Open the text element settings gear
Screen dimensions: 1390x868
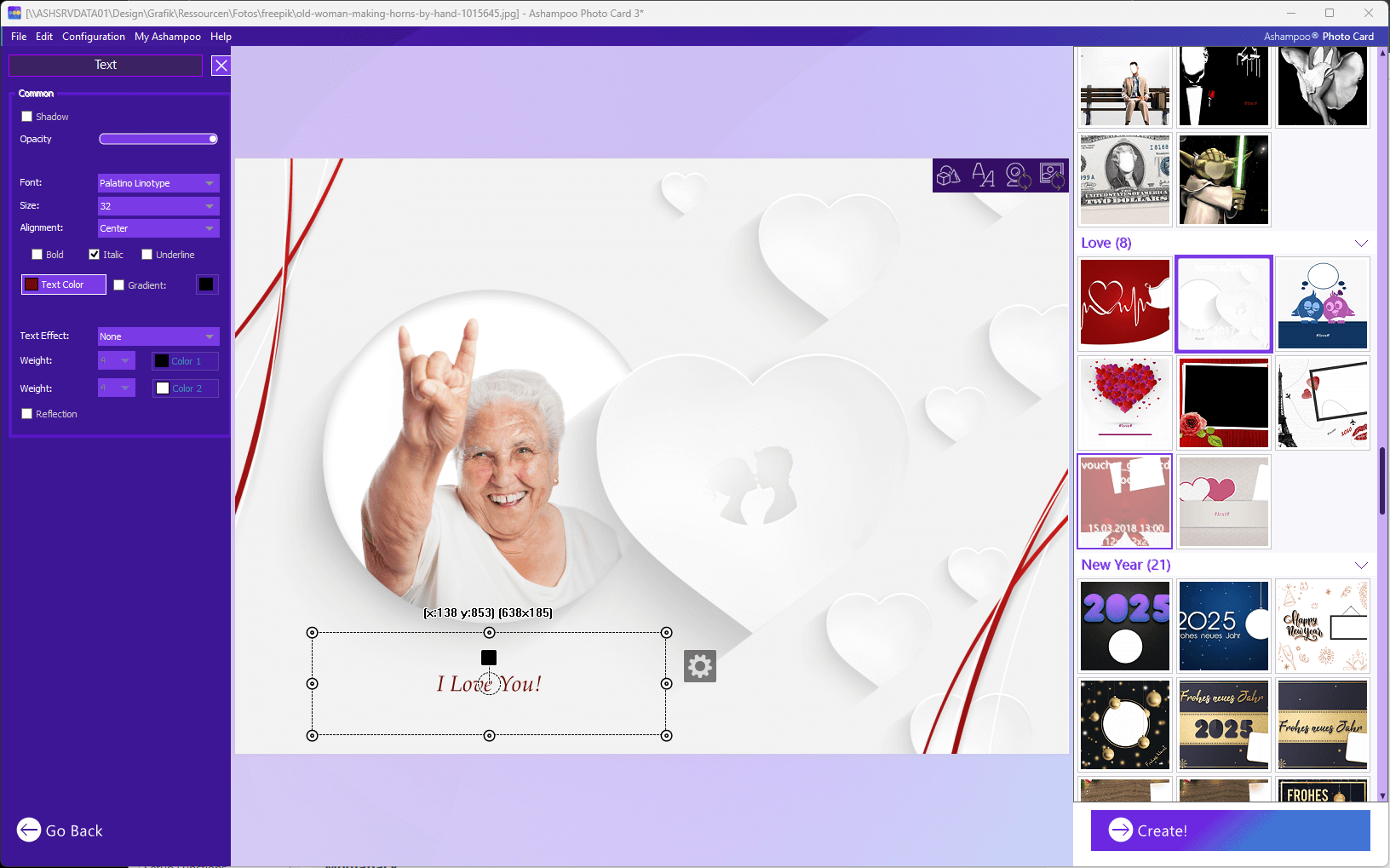[699, 666]
